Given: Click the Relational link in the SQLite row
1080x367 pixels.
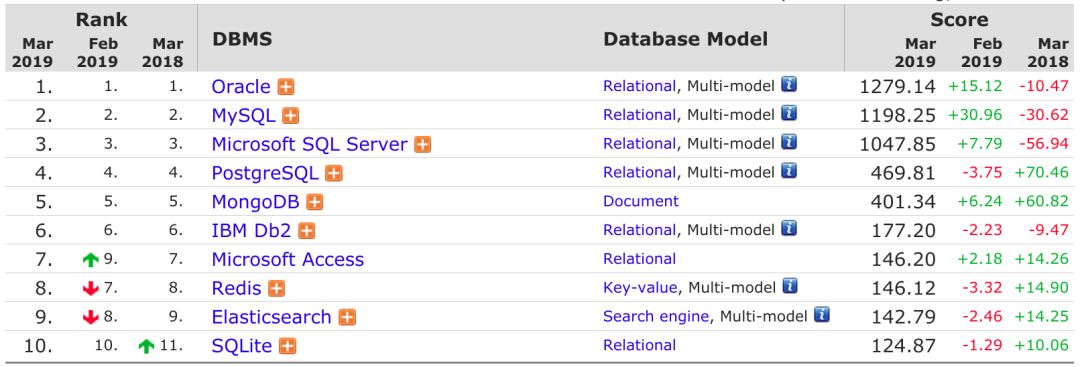Looking at the screenshot, I should [639, 345].
